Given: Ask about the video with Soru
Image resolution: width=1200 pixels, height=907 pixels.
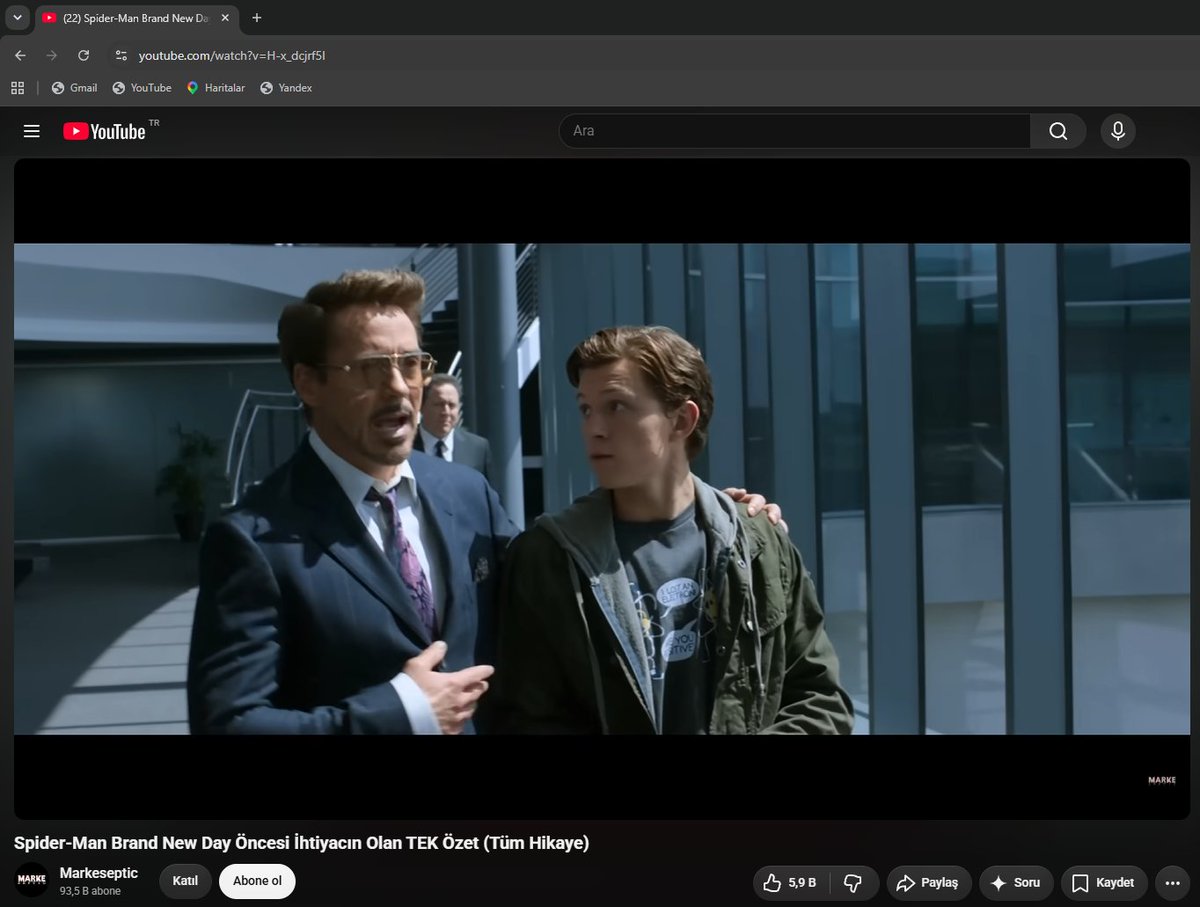Looking at the screenshot, I should point(1016,883).
